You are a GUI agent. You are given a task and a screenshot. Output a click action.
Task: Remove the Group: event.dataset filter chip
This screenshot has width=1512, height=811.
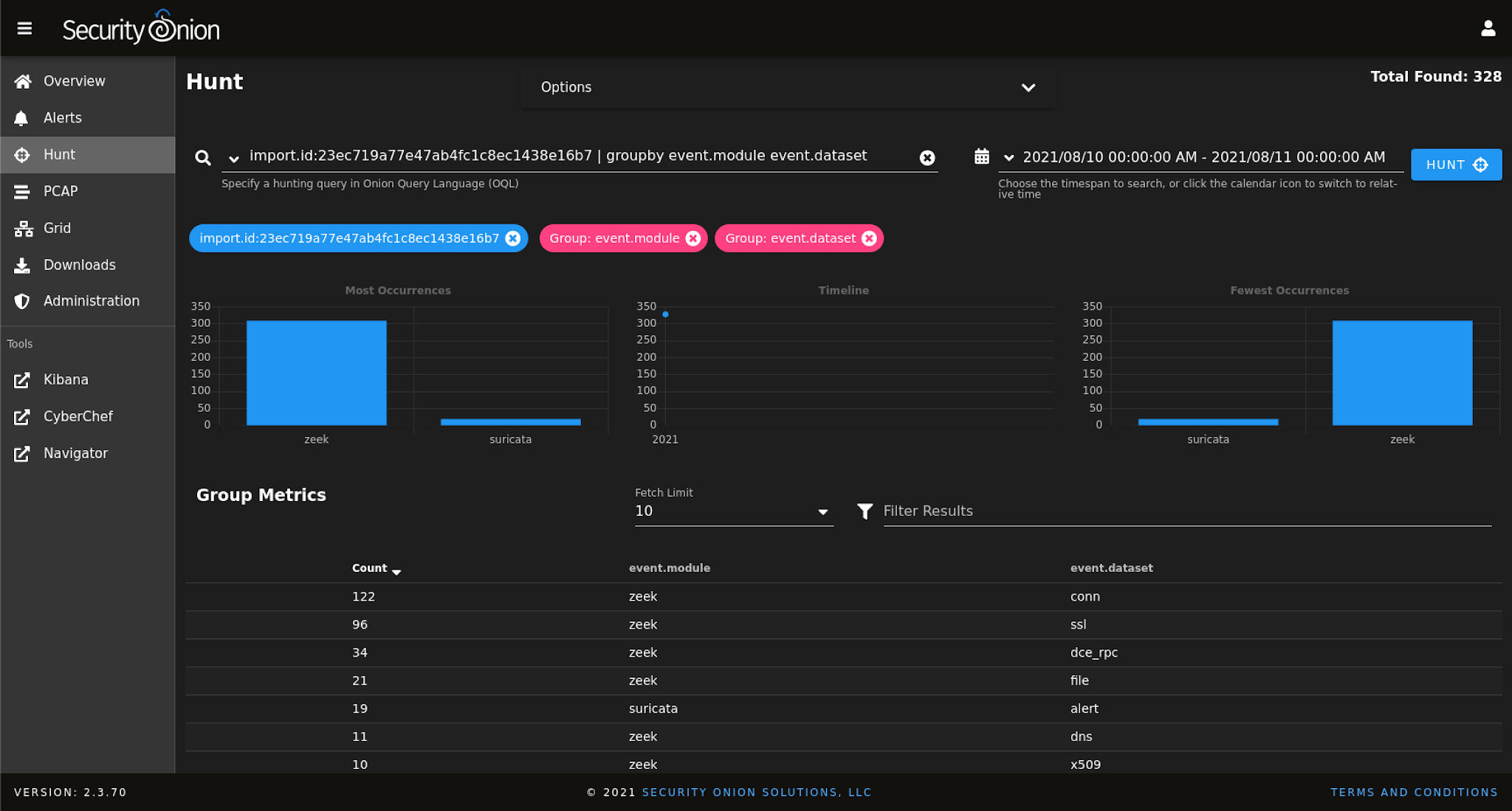tap(870, 238)
